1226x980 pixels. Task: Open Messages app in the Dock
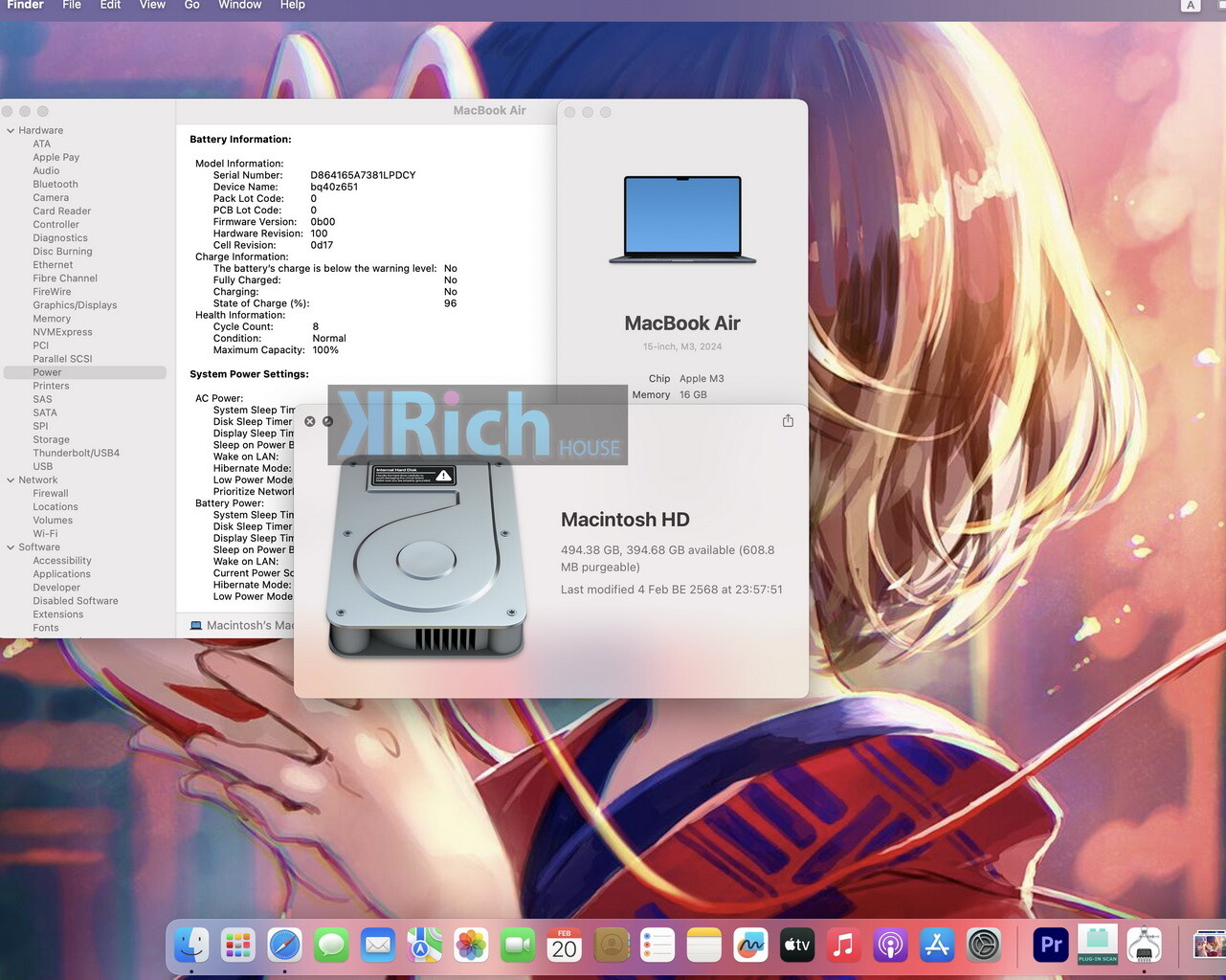click(331, 946)
